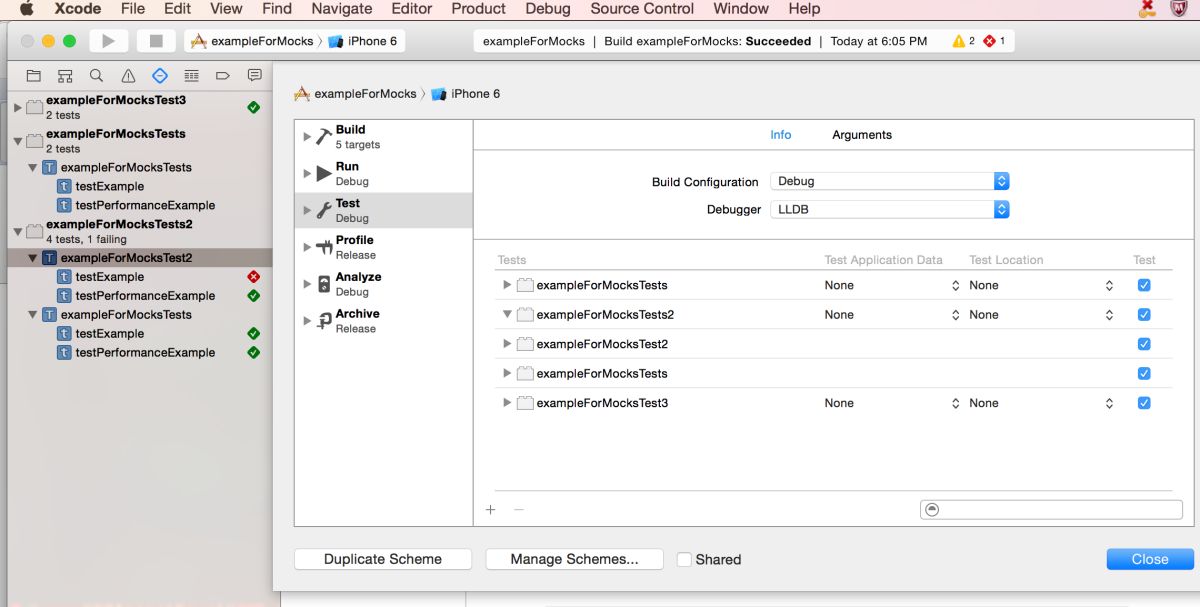The width and height of the screenshot is (1200, 607).
Task: Open the Navigate menu
Action: coord(342,9)
